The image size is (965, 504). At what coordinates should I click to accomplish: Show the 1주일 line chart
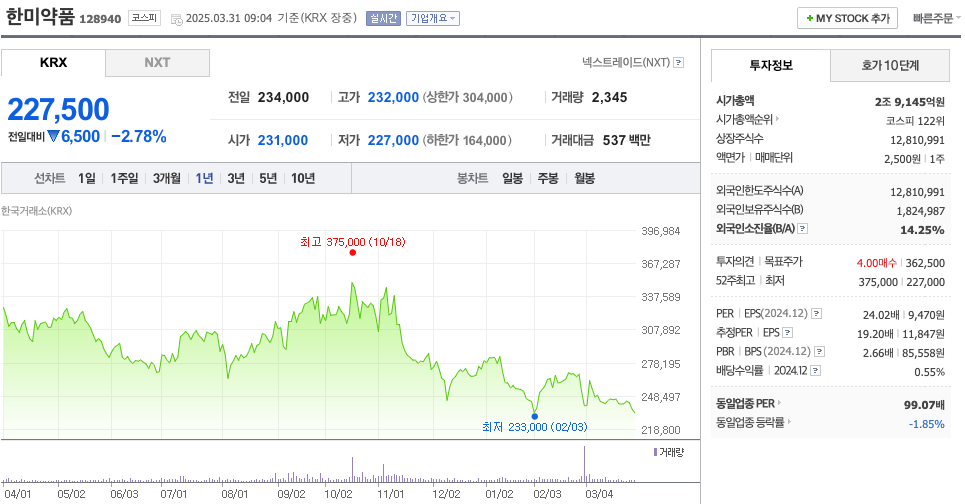124,178
